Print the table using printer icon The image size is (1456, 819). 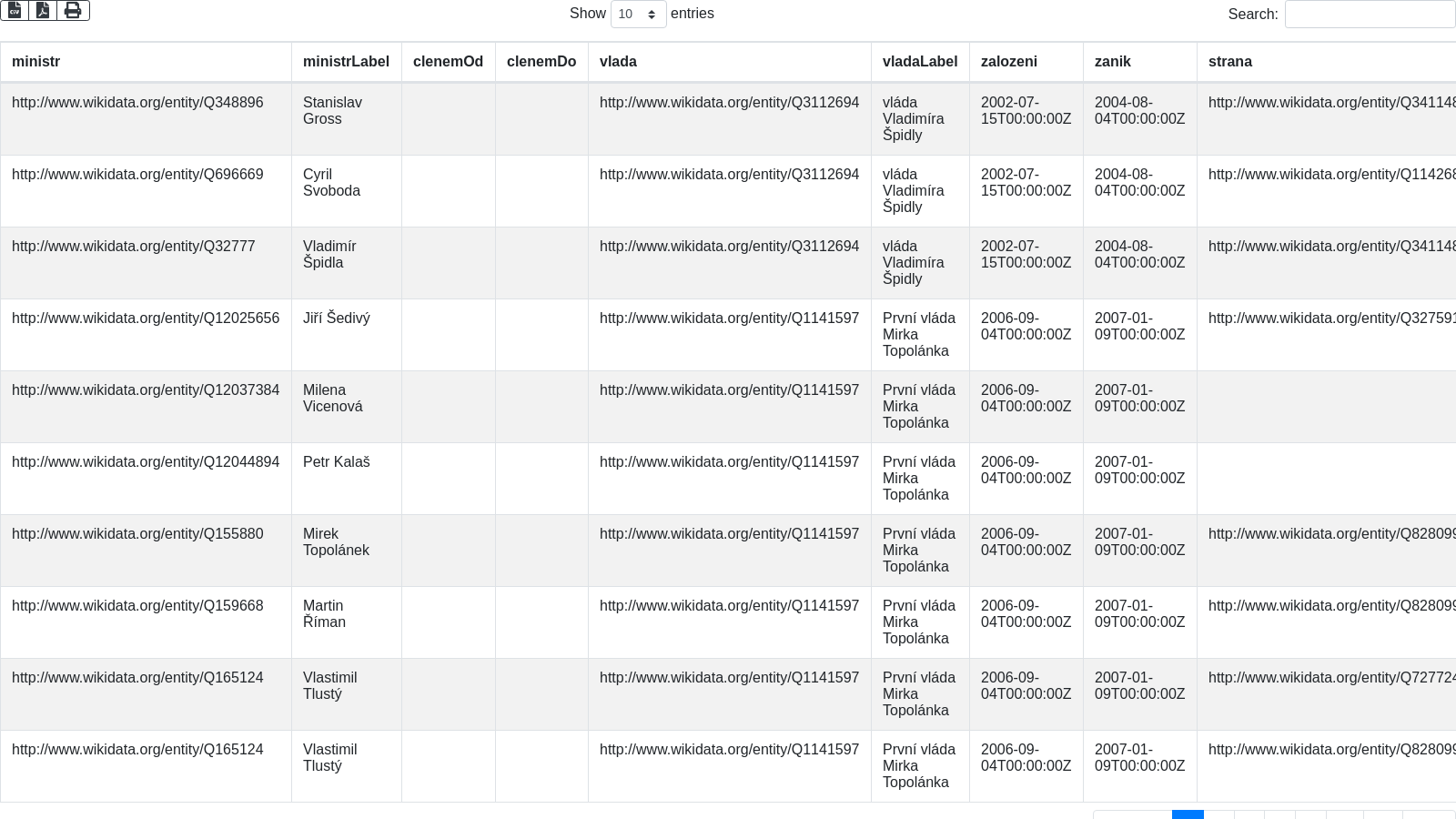[73, 11]
